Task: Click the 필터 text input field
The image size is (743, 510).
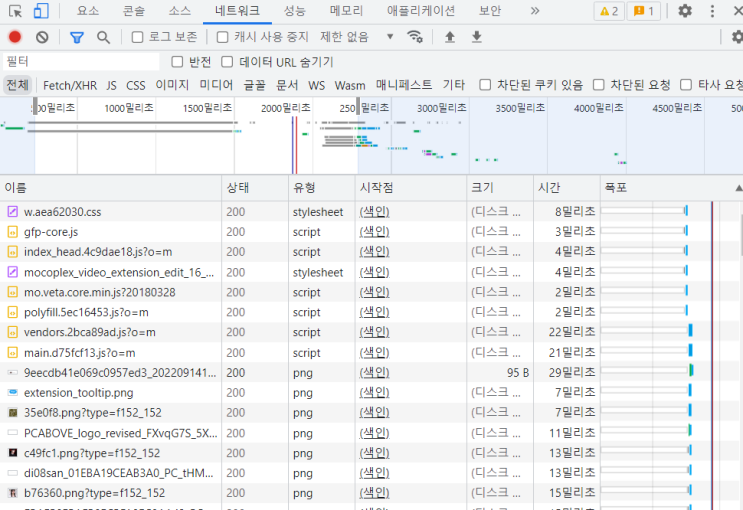Action: pos(82,62)
